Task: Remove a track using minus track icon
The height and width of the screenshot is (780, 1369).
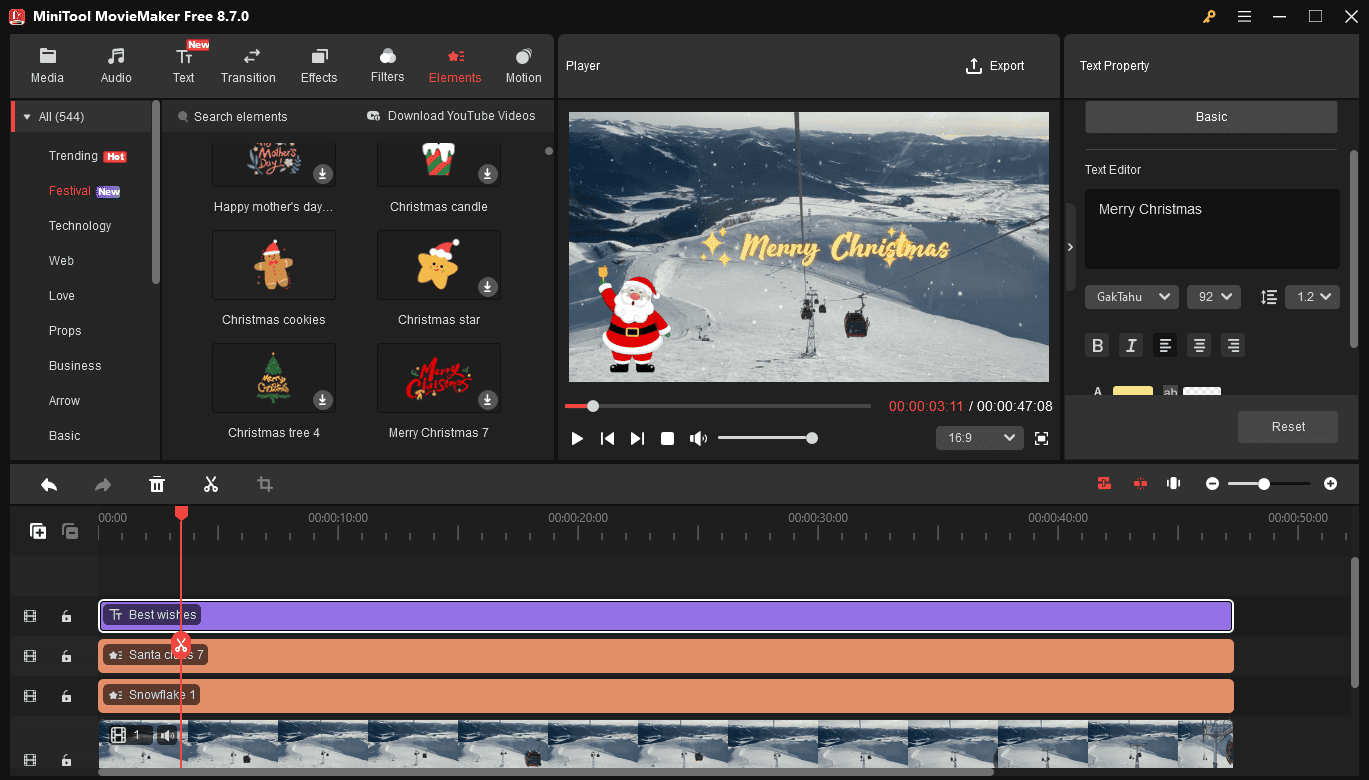Action: (70, 531)
